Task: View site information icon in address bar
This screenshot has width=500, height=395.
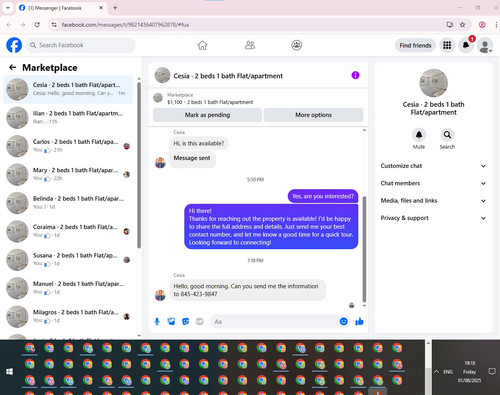Action: coord(54,24)
